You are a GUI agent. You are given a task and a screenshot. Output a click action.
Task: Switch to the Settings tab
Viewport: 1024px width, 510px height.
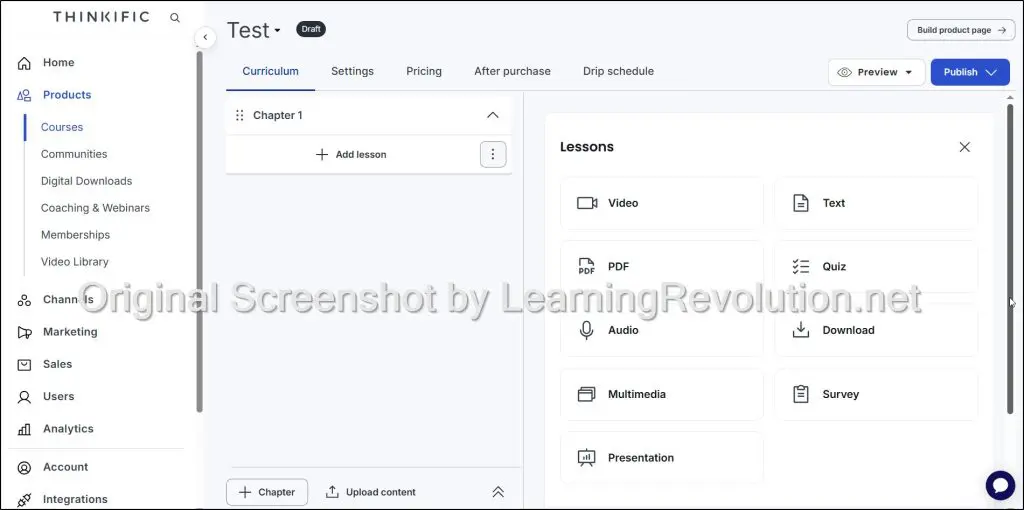coord(352,71)
